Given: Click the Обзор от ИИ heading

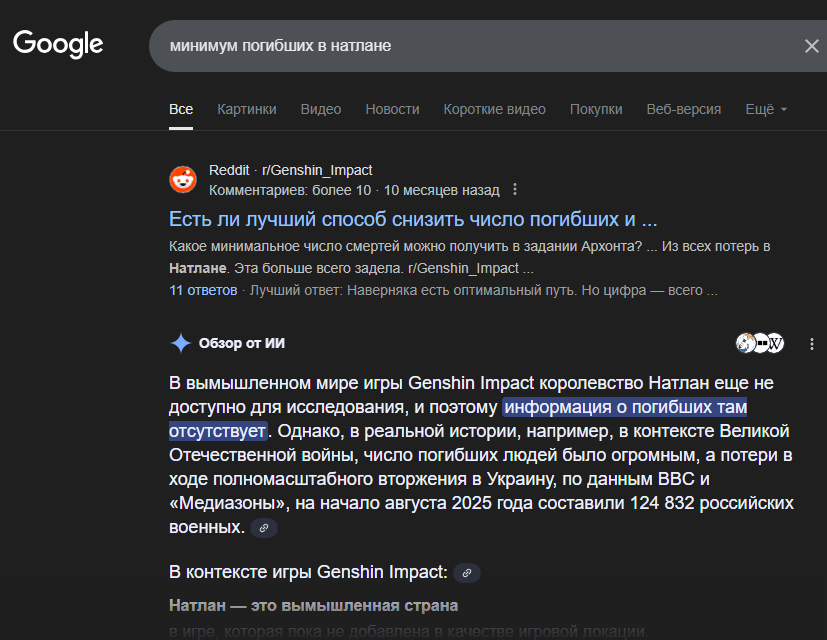Looking at the screenshot, I should click(242, 343).
